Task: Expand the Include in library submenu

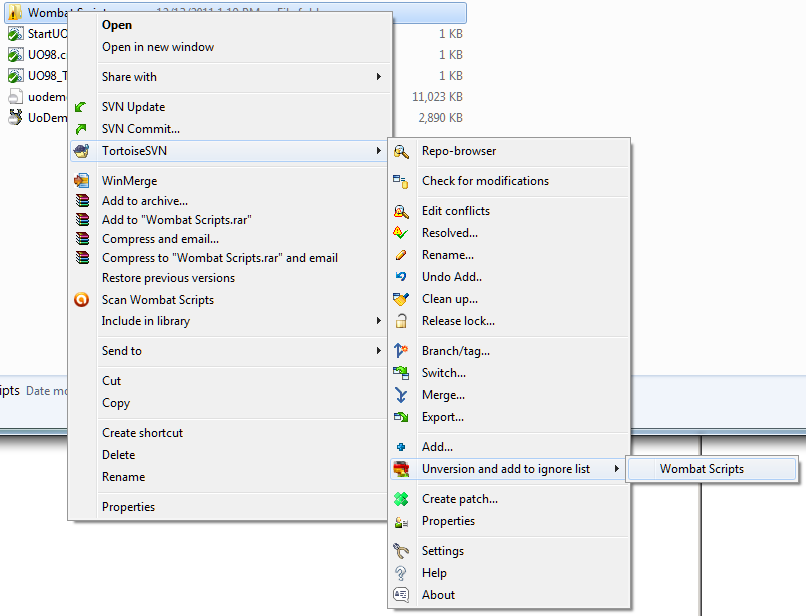Action: pyautogui.click(x=378, y=321)
